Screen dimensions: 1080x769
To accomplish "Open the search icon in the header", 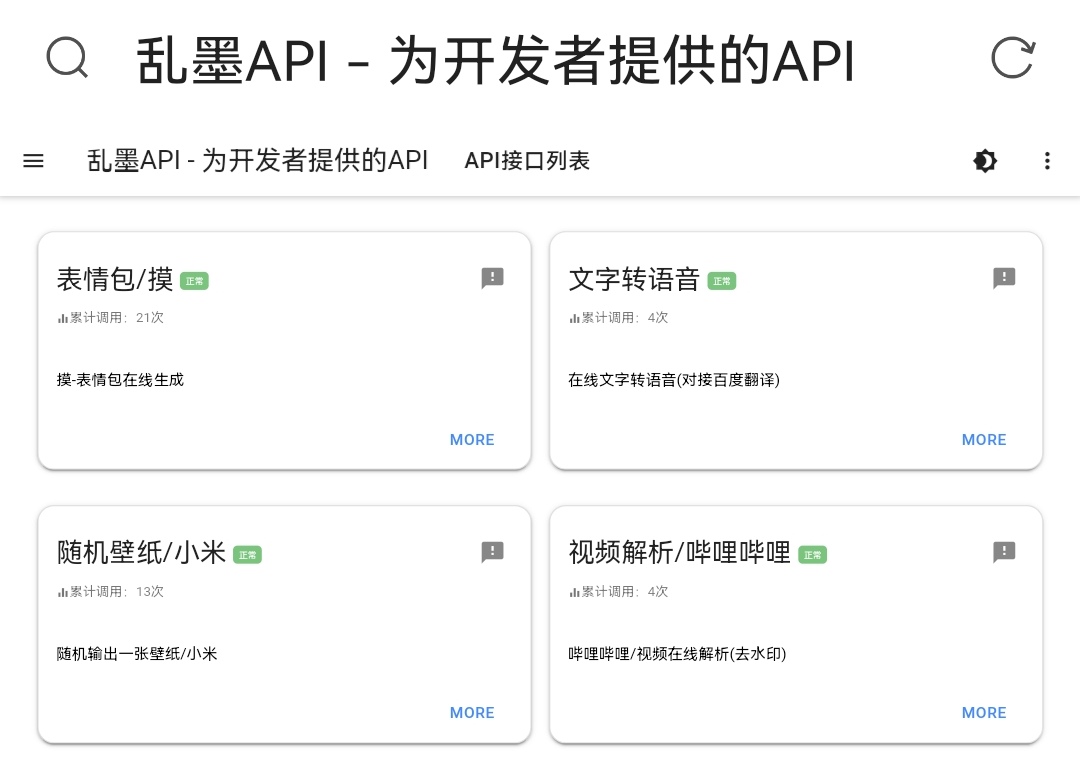I will pyautogui.click(x=66, y=58).
